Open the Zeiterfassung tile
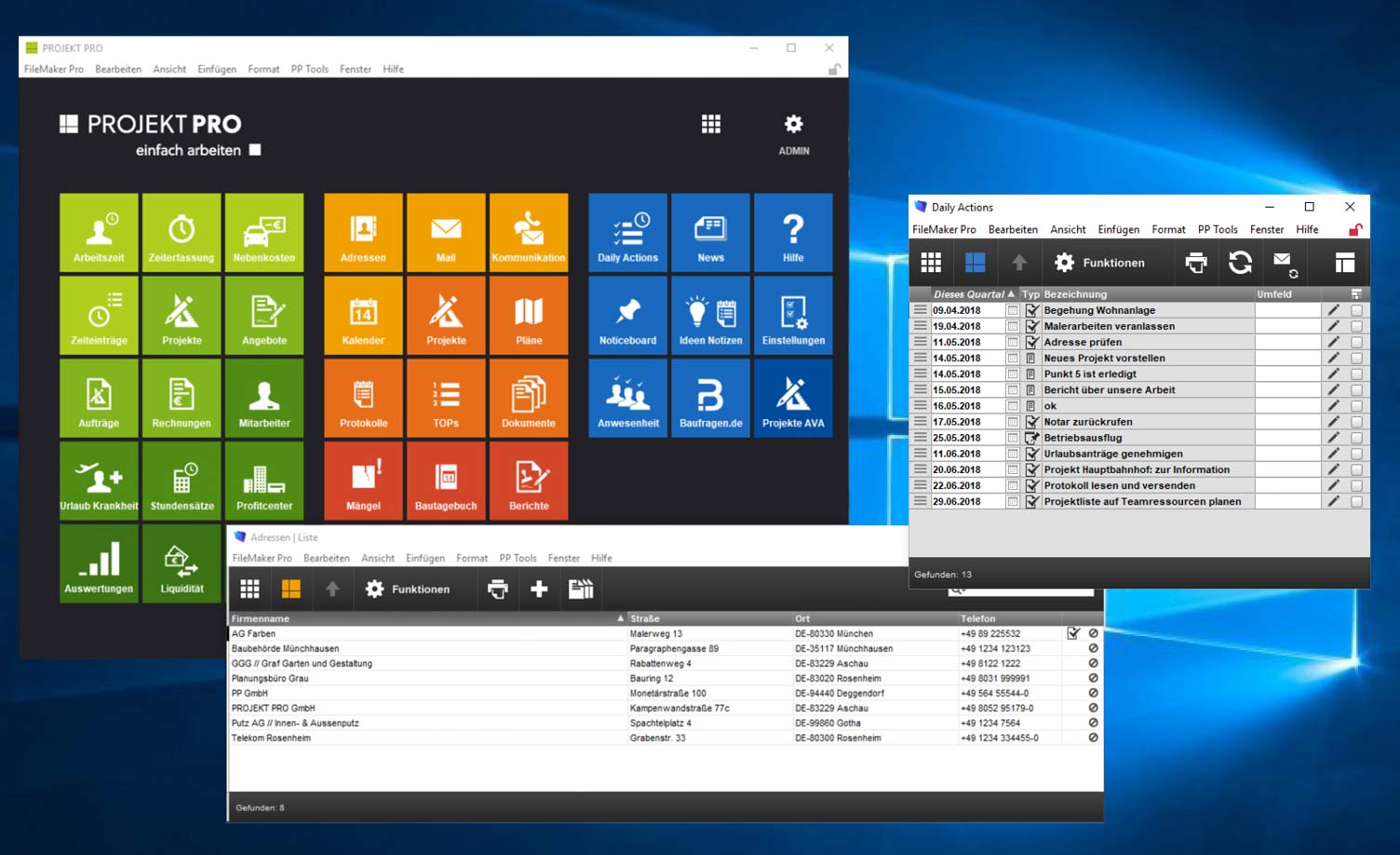The height and width of the screenshot is (855, 1400). click(182, 233)
